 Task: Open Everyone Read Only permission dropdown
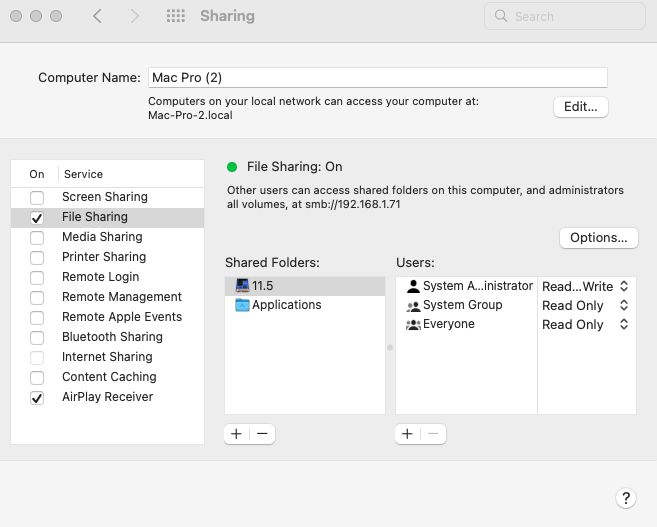[x=585, y=325]
